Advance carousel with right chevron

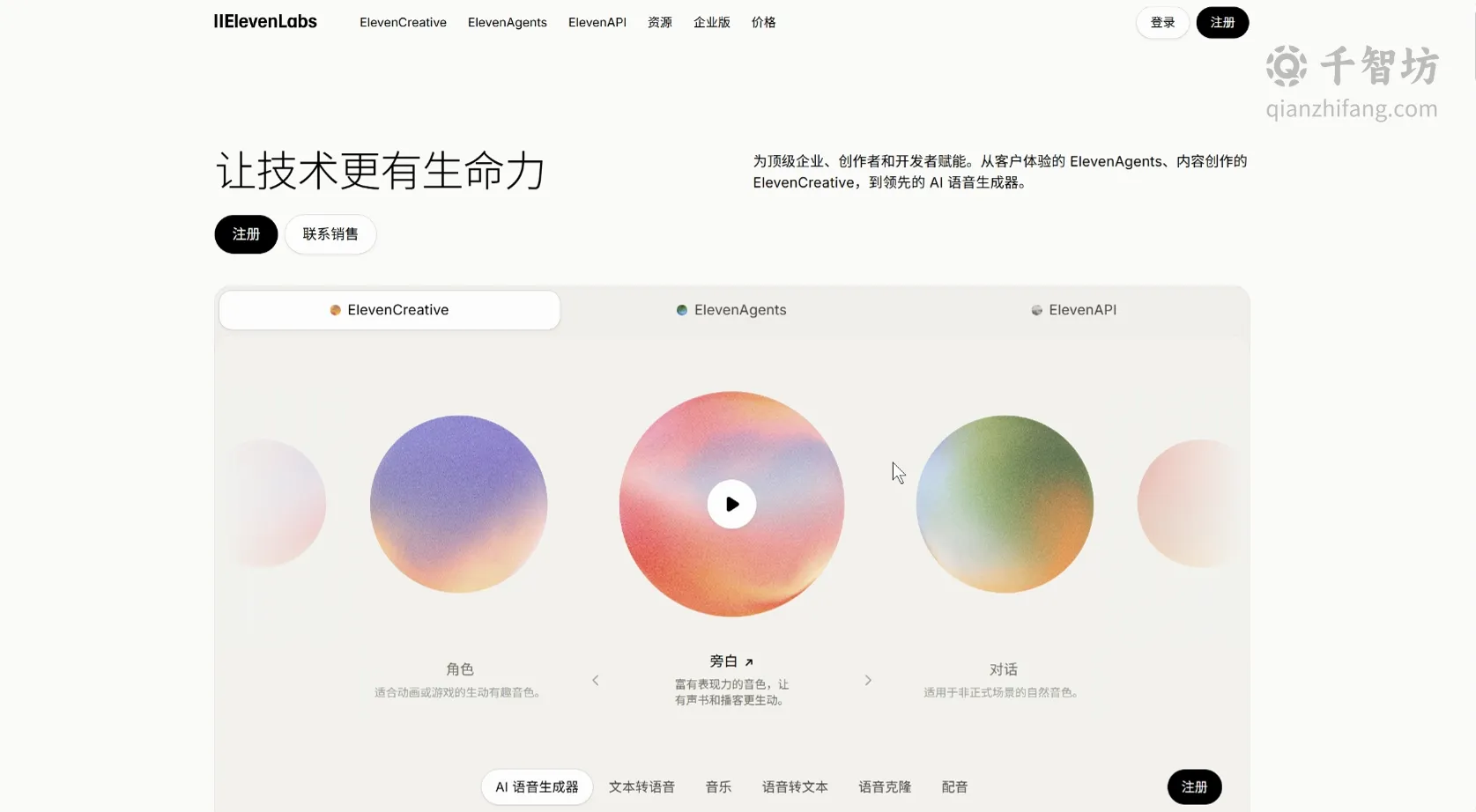[868, 680]
